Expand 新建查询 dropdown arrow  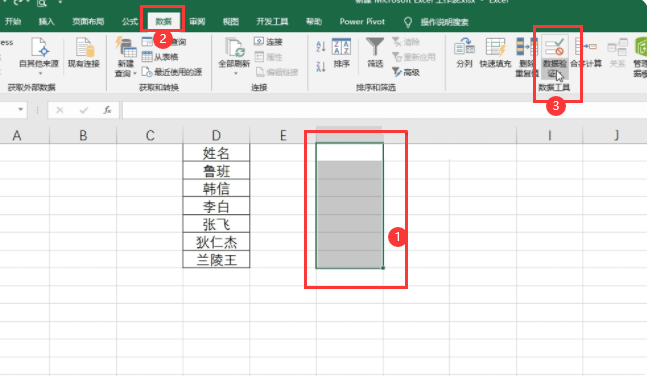click(135, 73)
